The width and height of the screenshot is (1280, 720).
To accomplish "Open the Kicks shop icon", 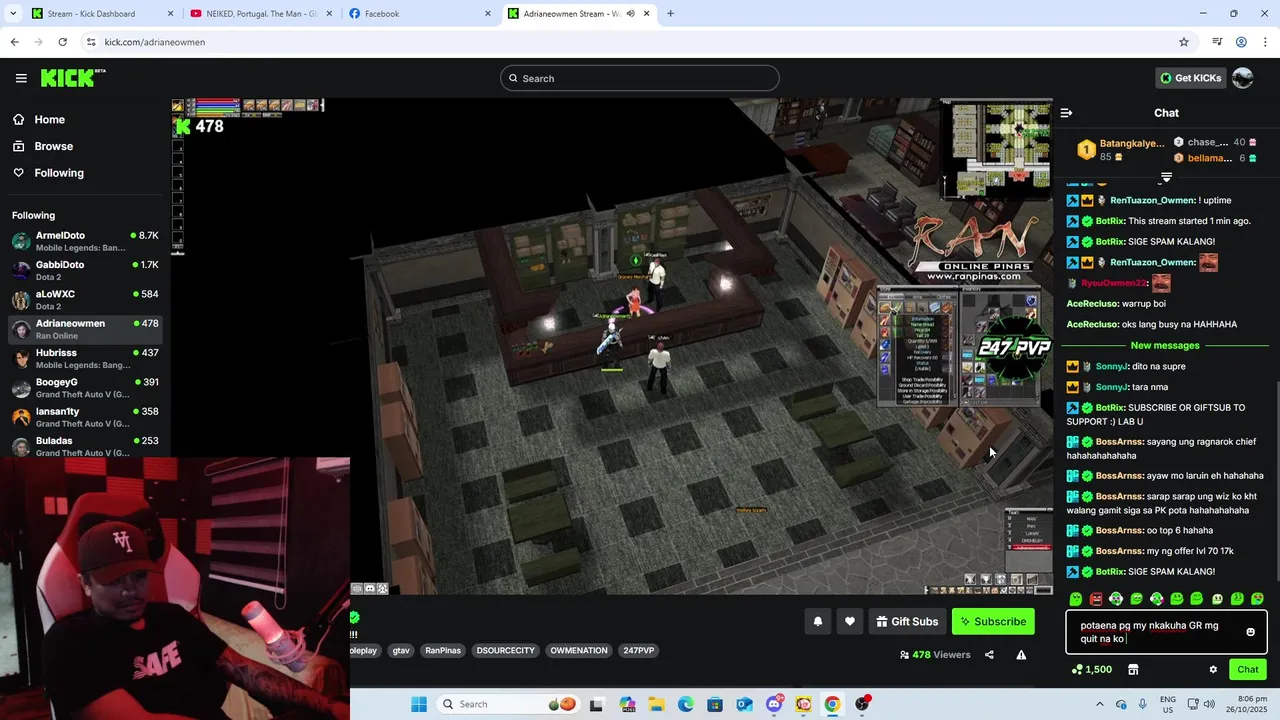I will coord(1133,670).
